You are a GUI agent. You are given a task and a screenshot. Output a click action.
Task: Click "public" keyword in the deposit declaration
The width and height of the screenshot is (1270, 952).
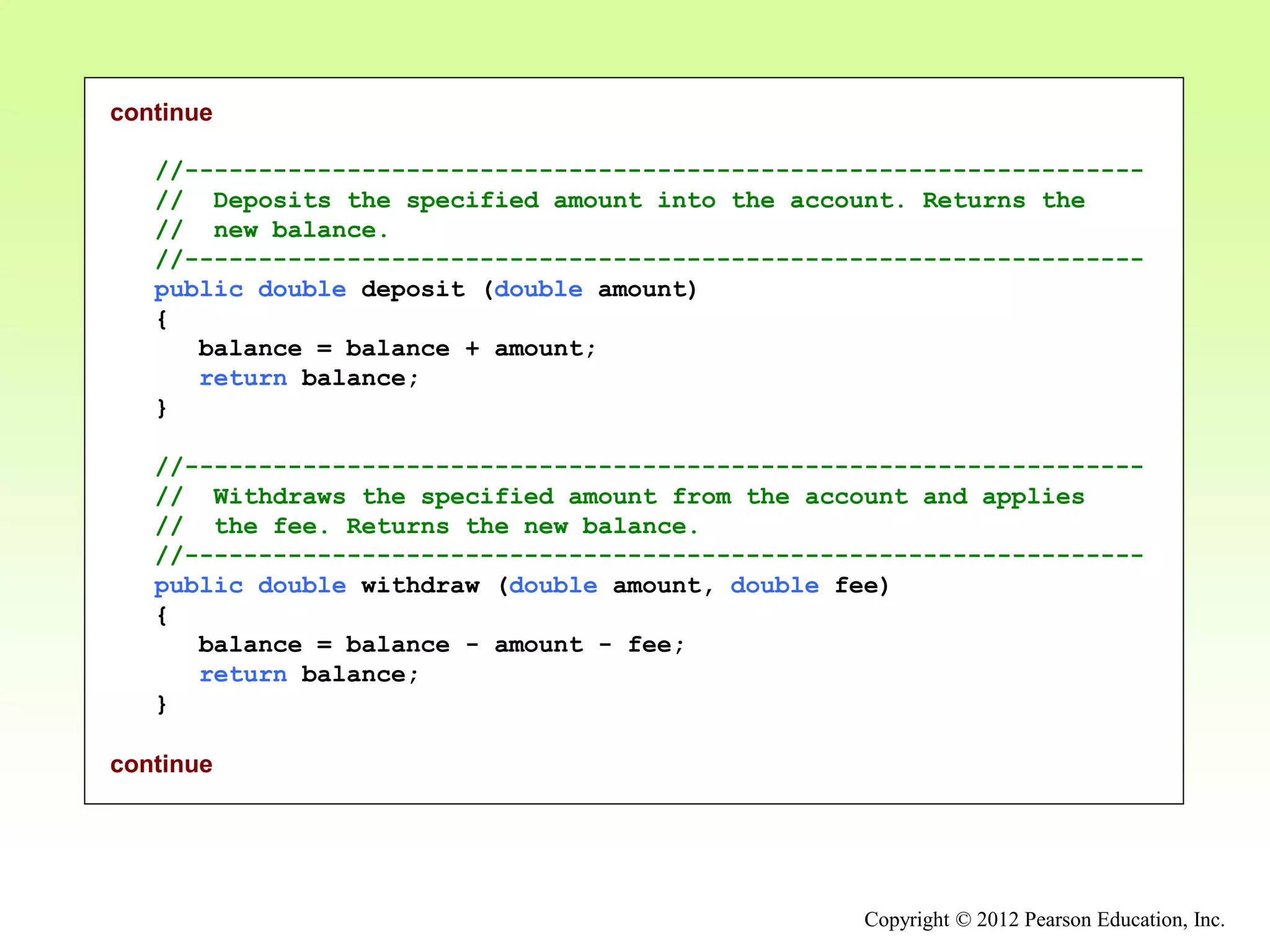click(x=198, y=289)
